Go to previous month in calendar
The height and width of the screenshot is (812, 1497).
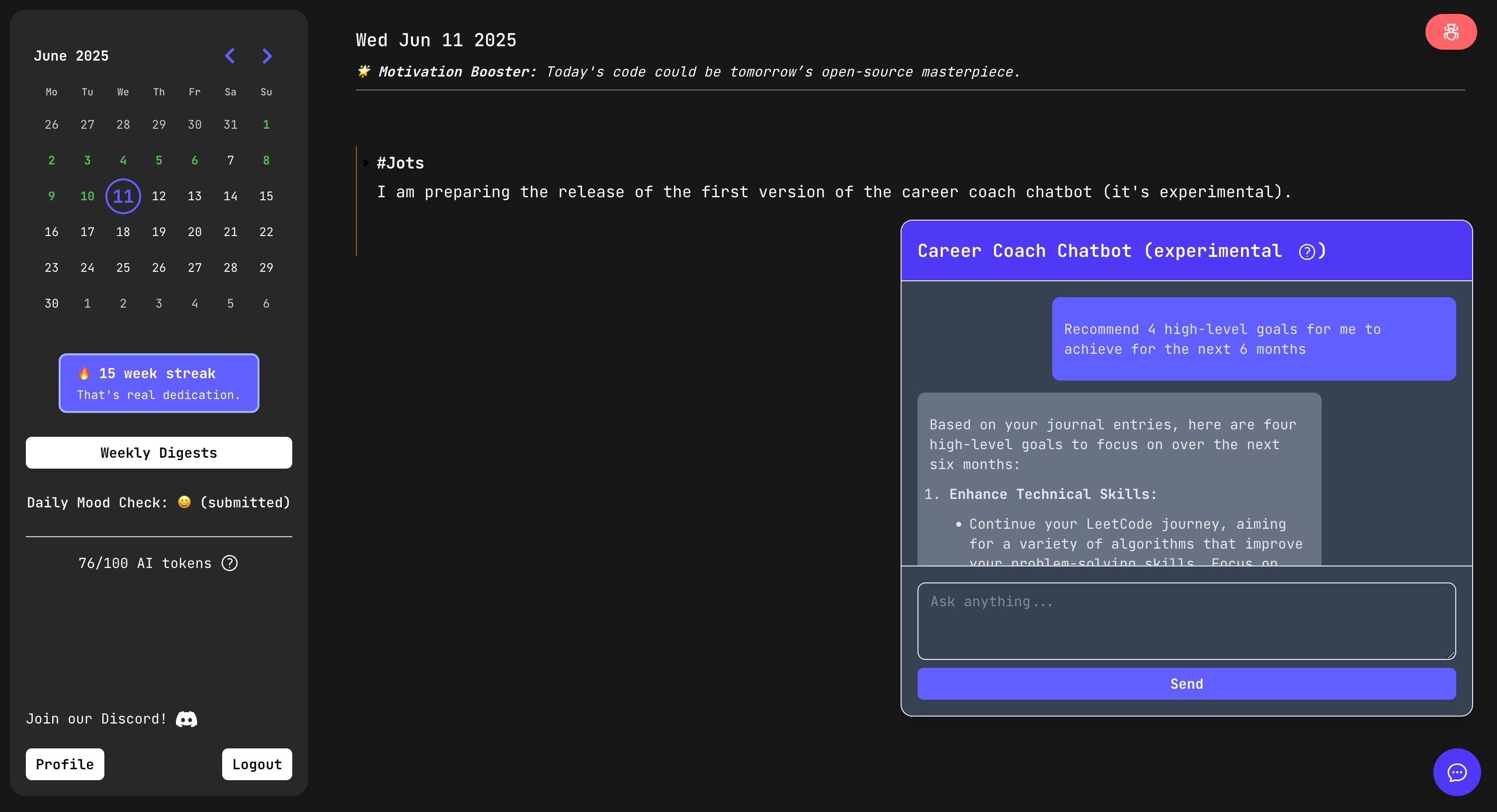coord(230,56)
